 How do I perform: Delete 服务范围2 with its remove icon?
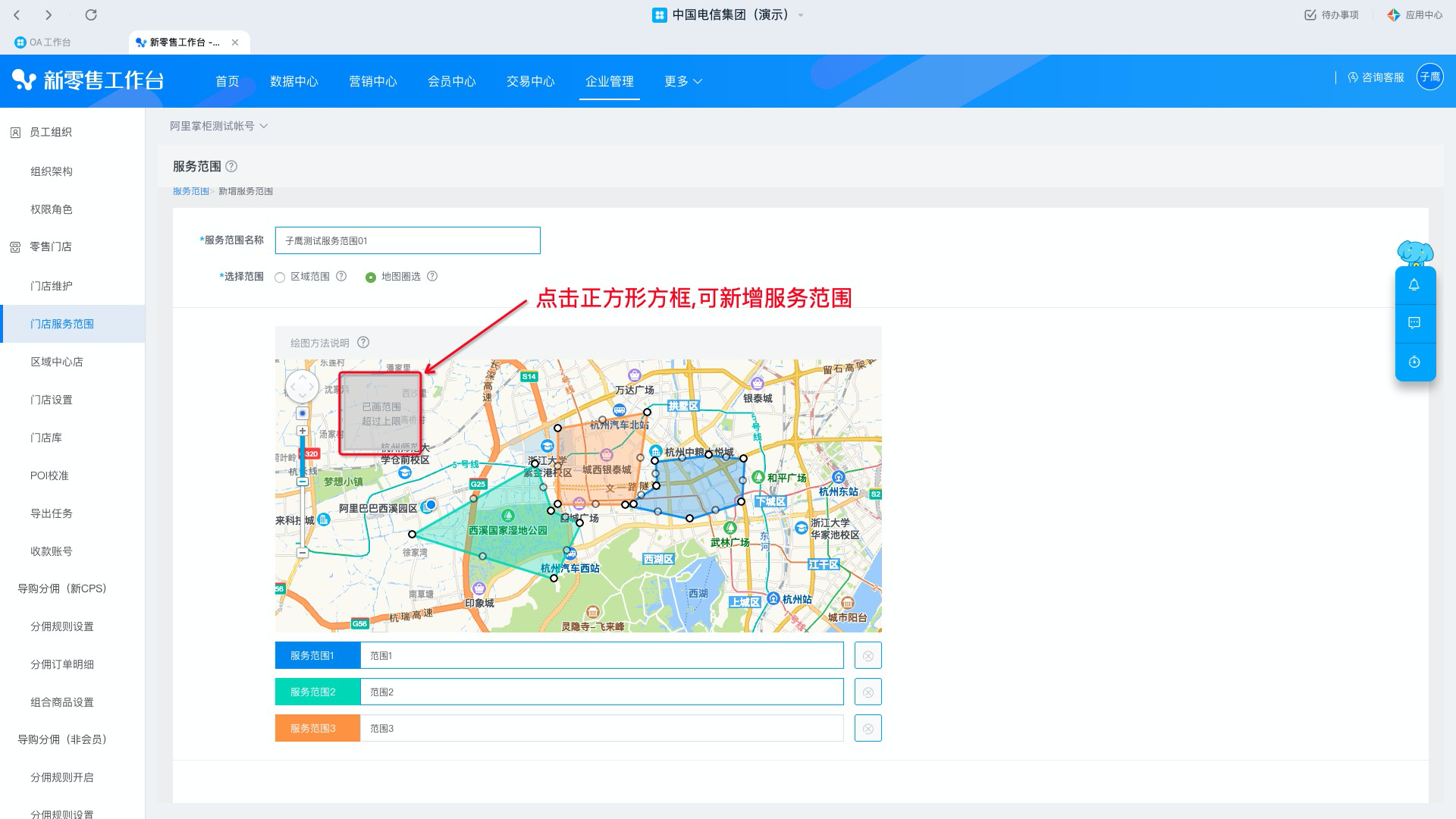[x=868, y=692]
